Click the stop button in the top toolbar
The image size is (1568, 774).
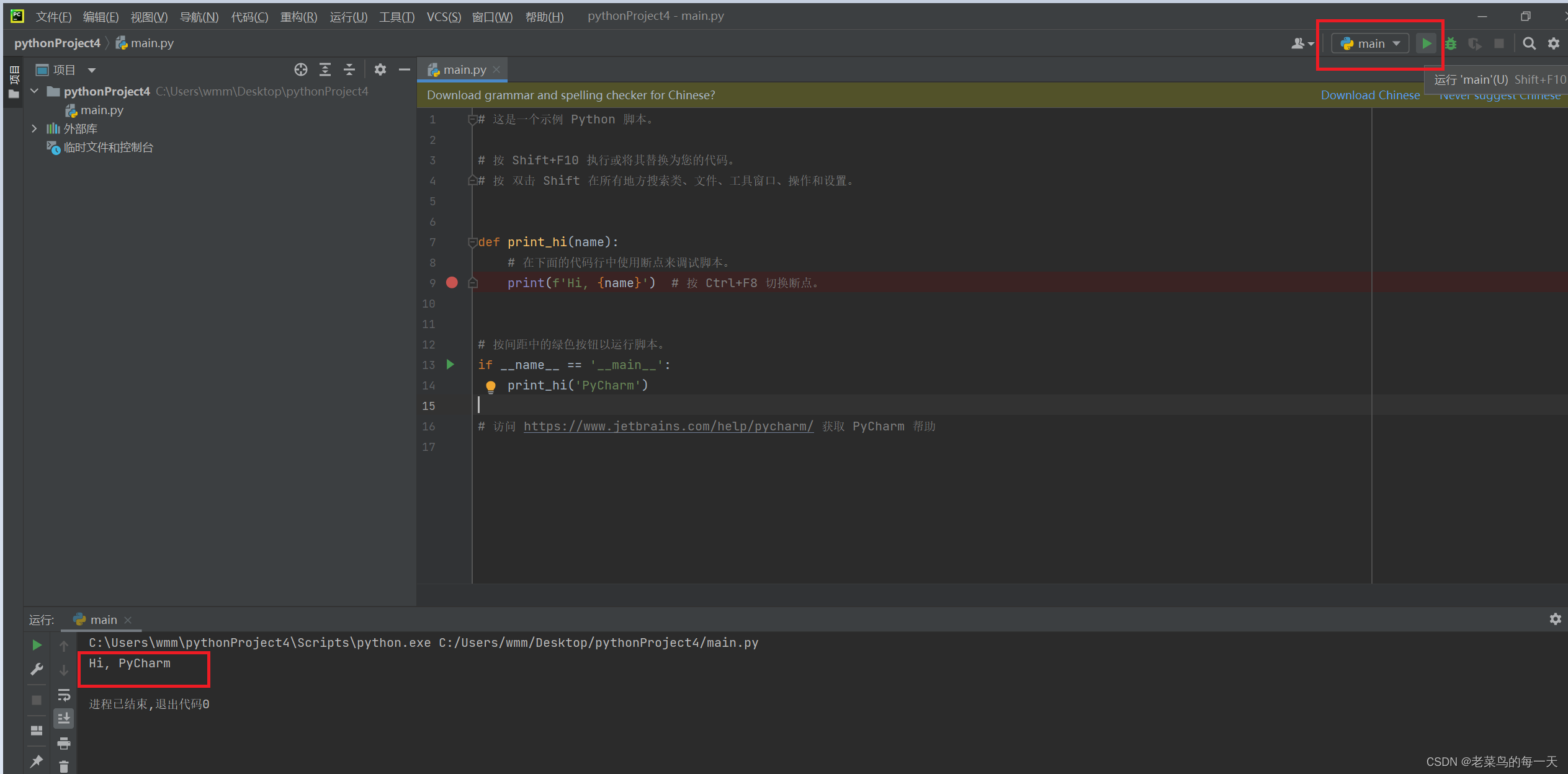(1499, 43)
